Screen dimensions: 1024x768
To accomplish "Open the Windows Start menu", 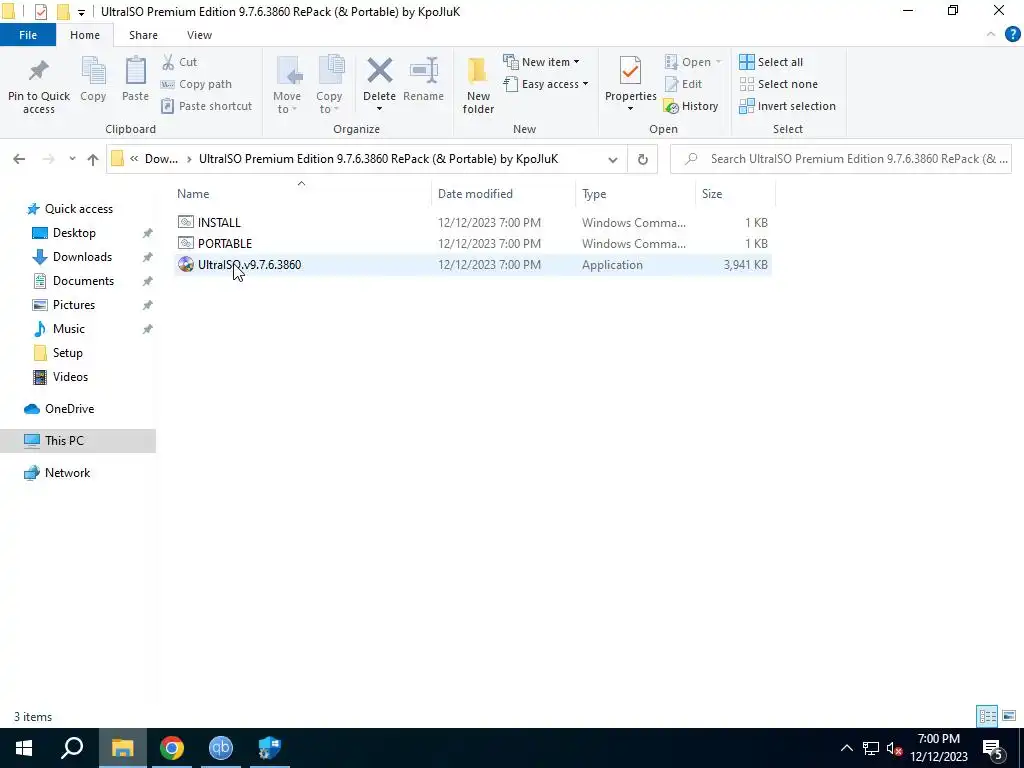I will tap(24, 748).
